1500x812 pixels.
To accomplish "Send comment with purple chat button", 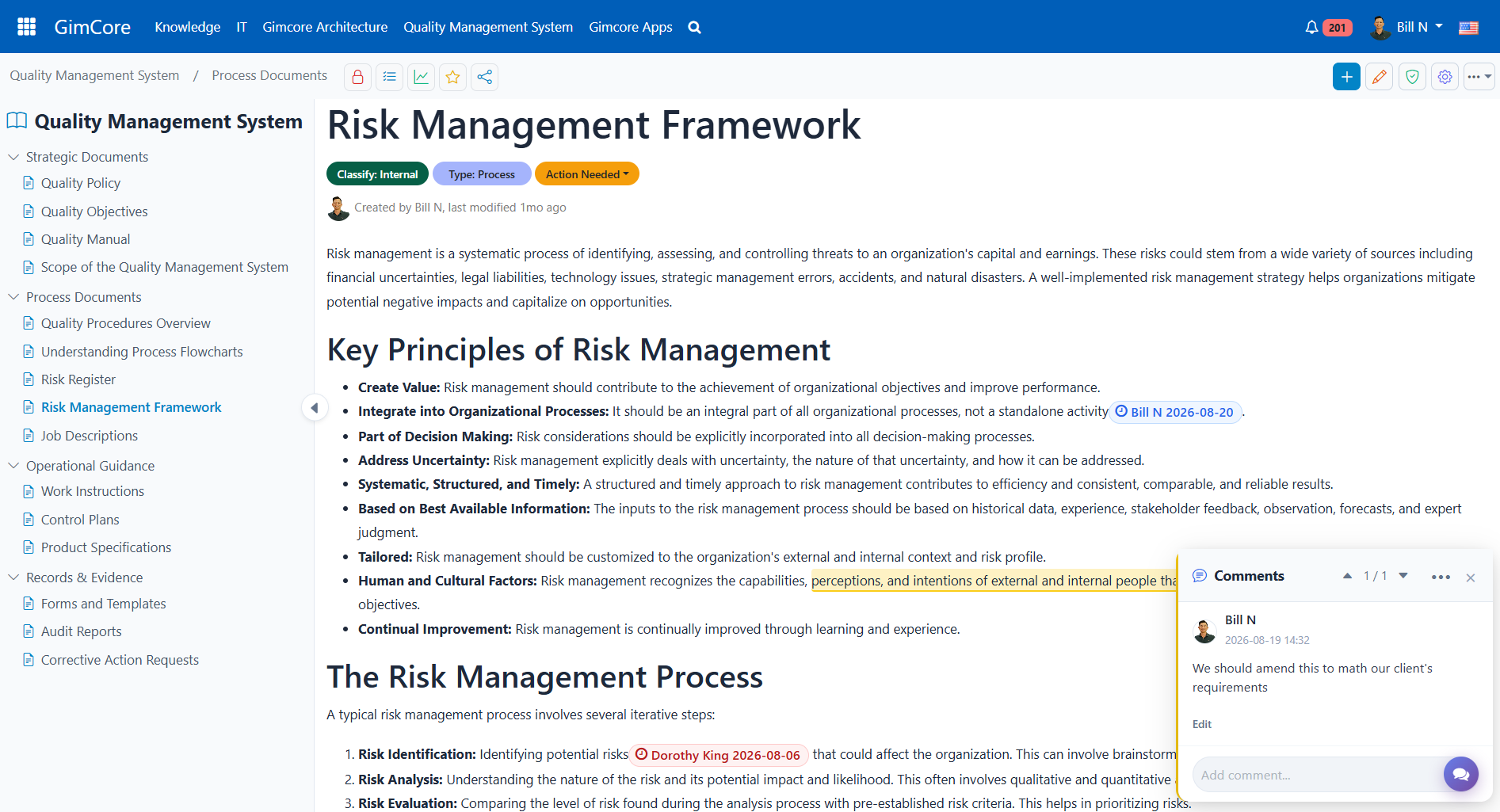I will coord(1460,774).
